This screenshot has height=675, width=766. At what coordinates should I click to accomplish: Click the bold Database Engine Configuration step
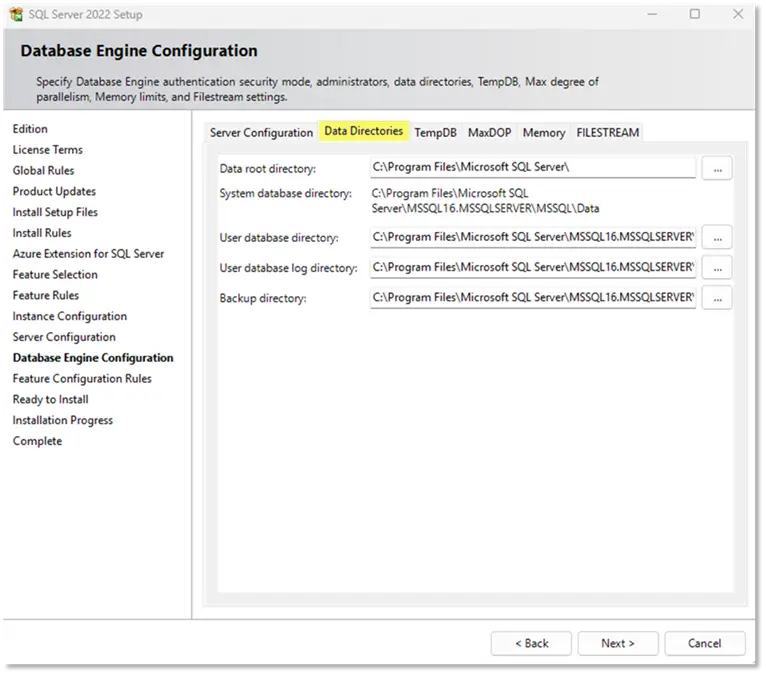click(x=93, y=359)
